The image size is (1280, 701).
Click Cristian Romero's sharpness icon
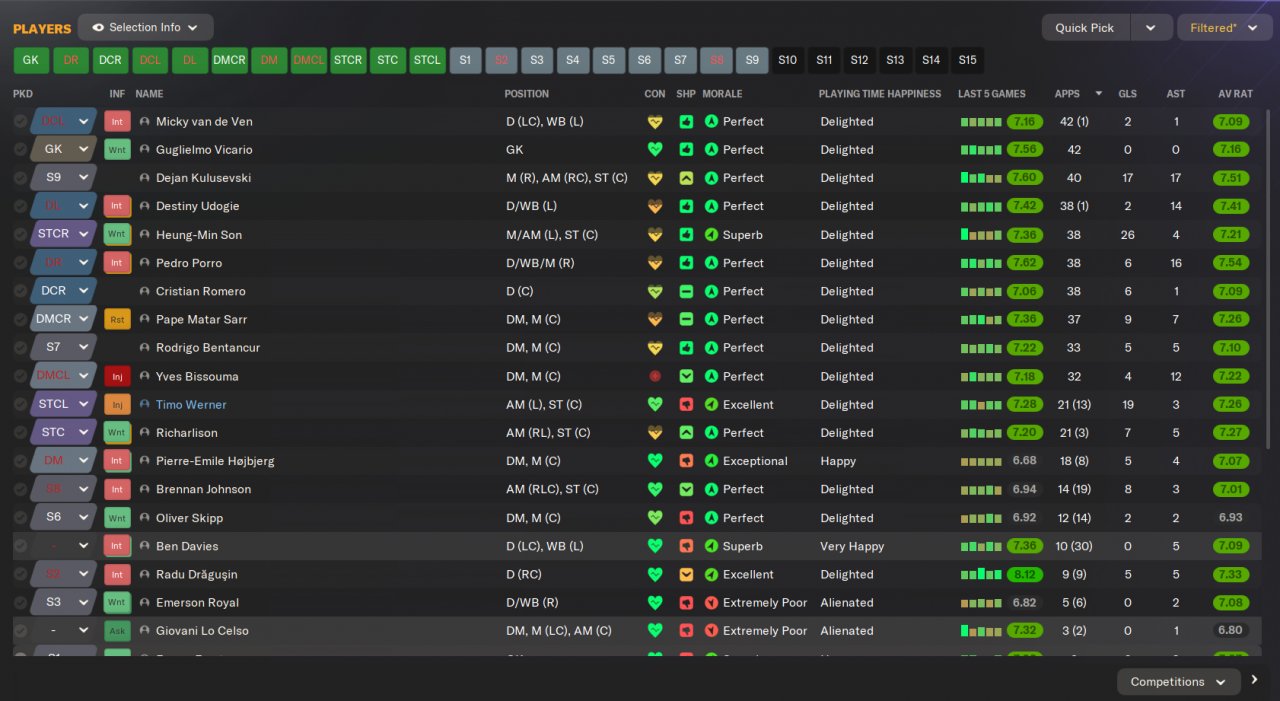686,291
